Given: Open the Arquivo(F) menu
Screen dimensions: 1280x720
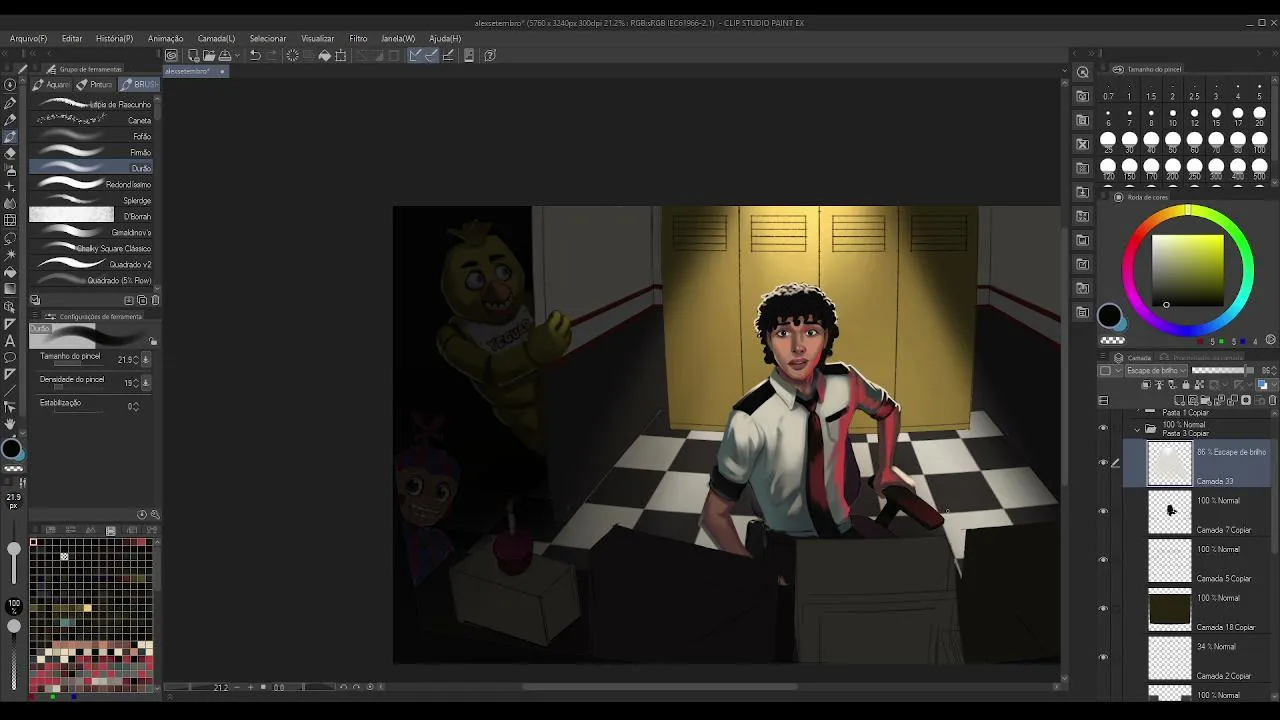Looking at the screenshot, I should click(28, 39).
